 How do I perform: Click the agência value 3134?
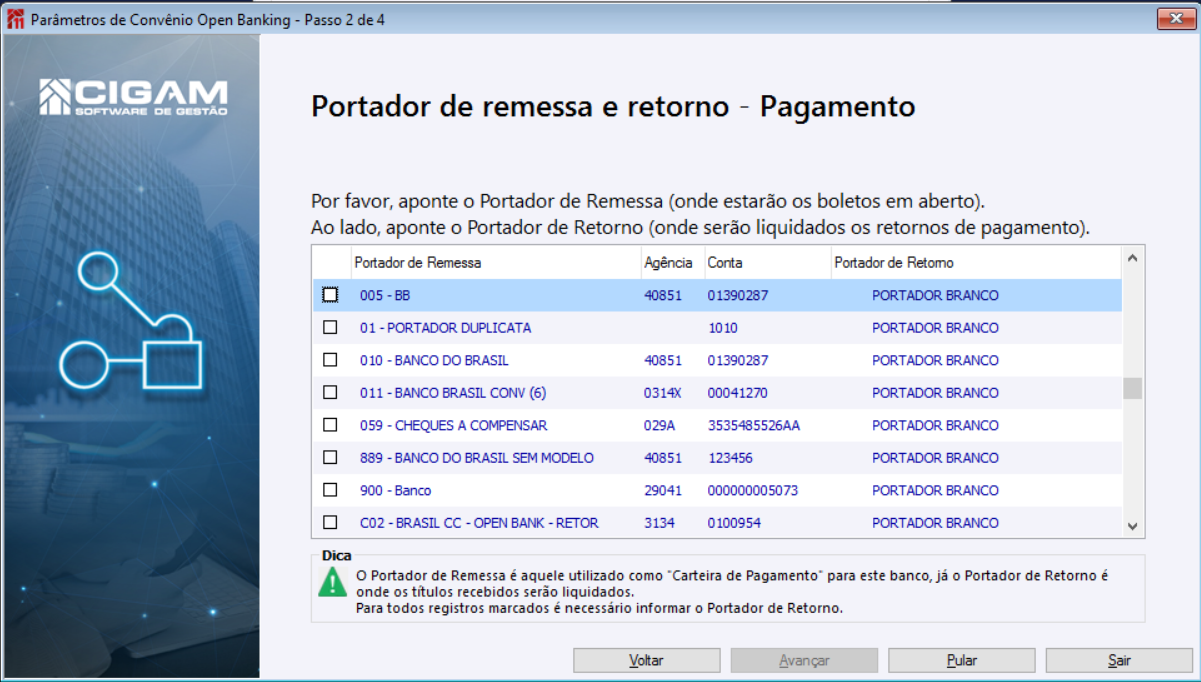point(660,523)
